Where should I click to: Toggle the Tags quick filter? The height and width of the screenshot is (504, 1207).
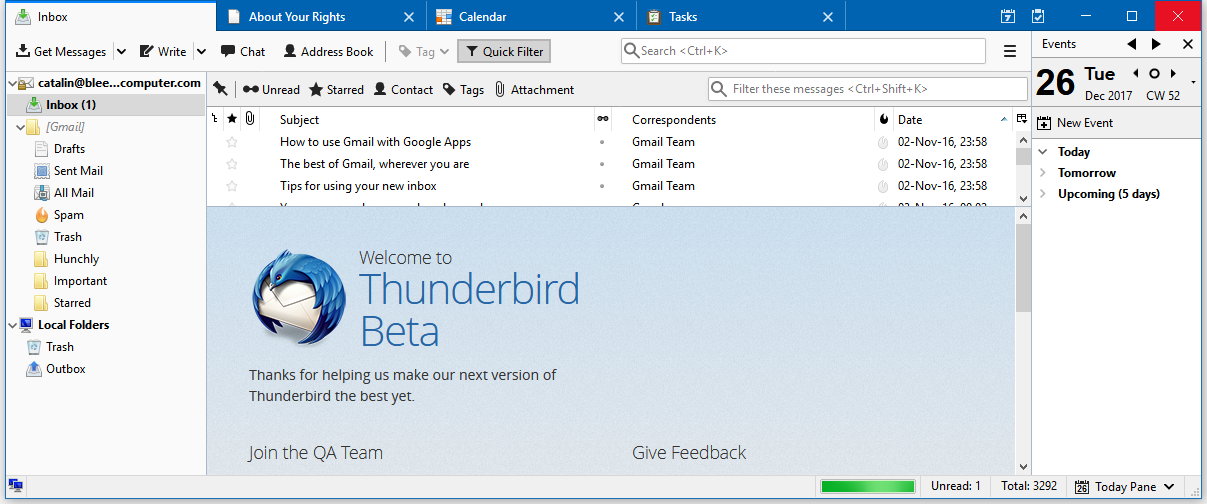[463, 89]
